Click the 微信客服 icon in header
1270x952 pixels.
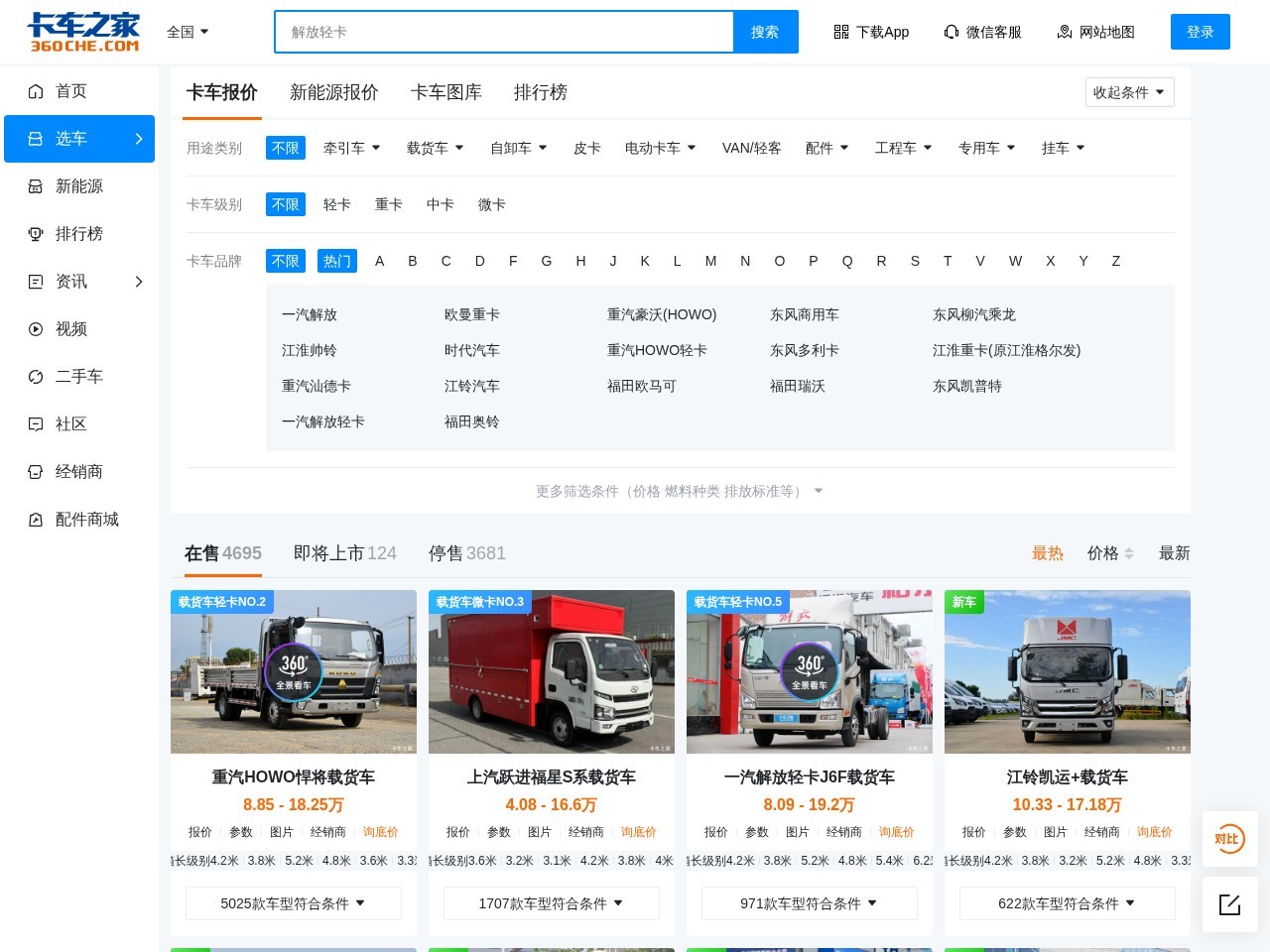pyautogui.click(x=952, y=32)
